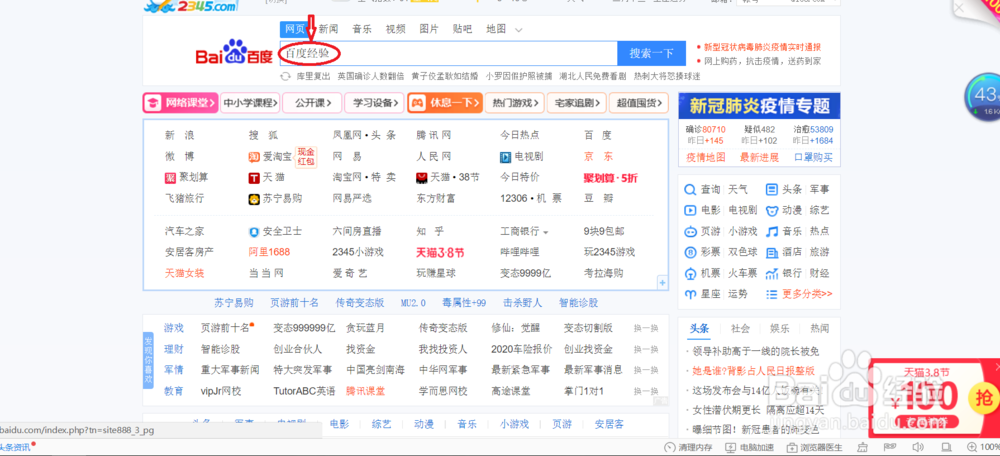Switch to the 娱乐 news tab

(780, 328)
